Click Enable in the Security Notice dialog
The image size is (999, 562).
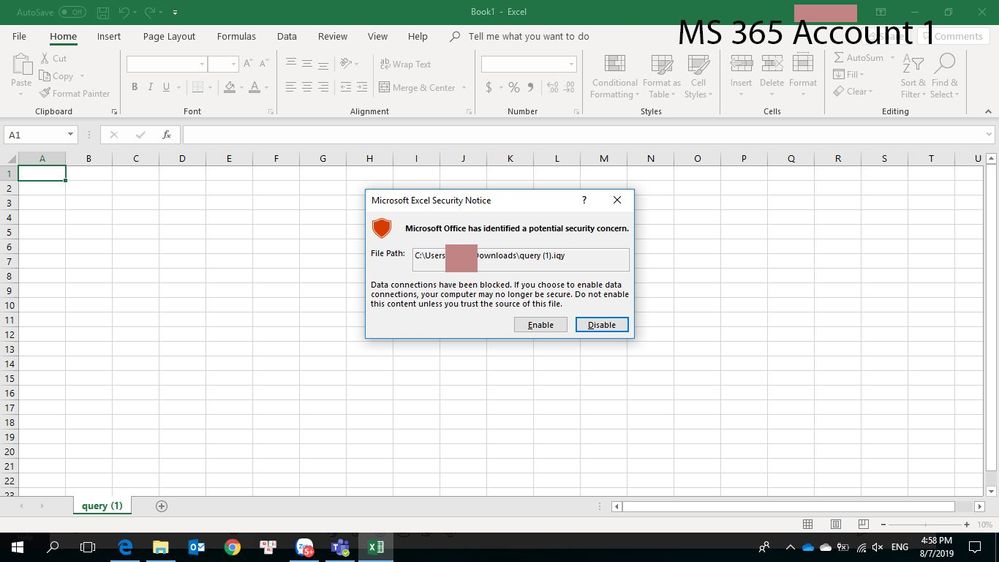540,325
